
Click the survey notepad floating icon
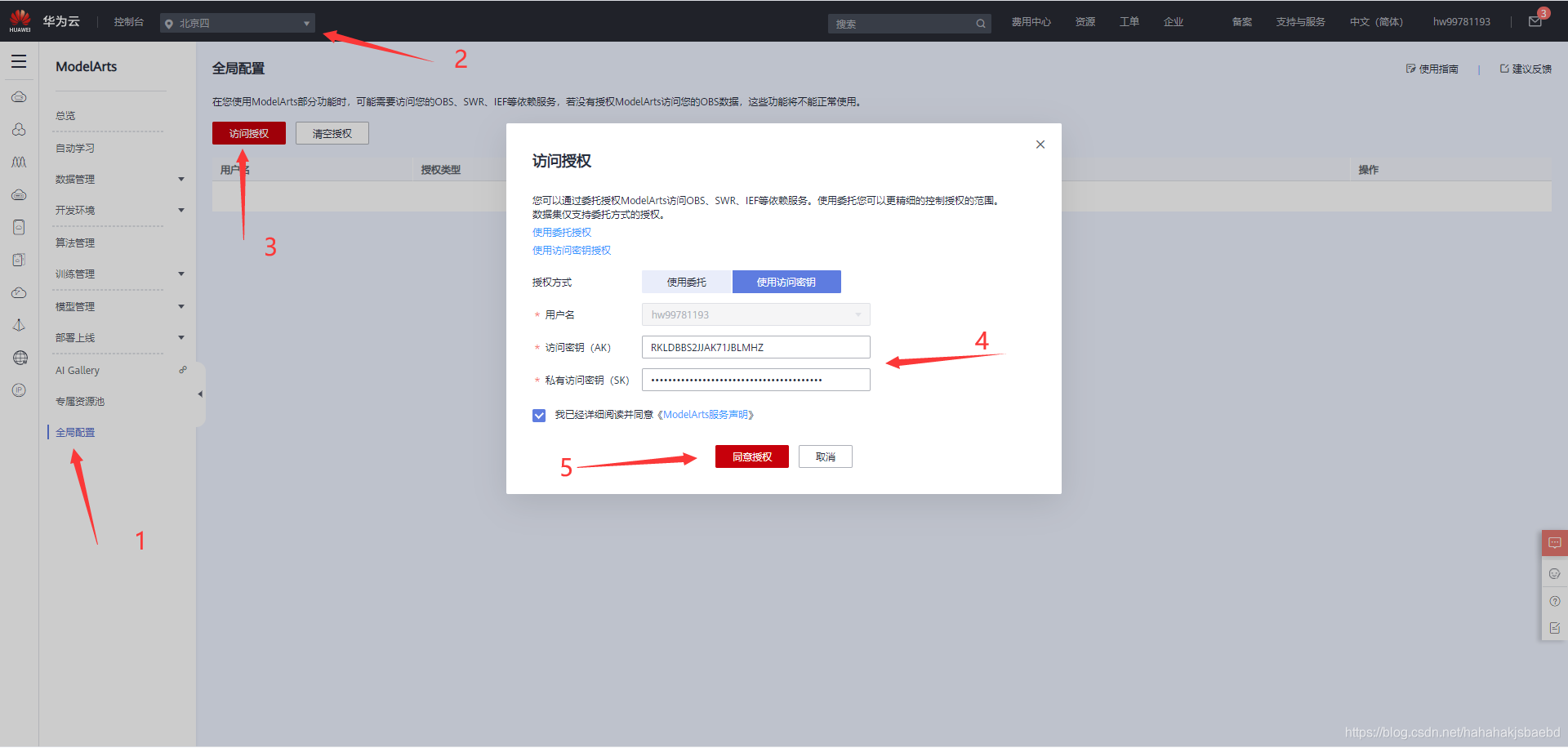(1555, 628)
